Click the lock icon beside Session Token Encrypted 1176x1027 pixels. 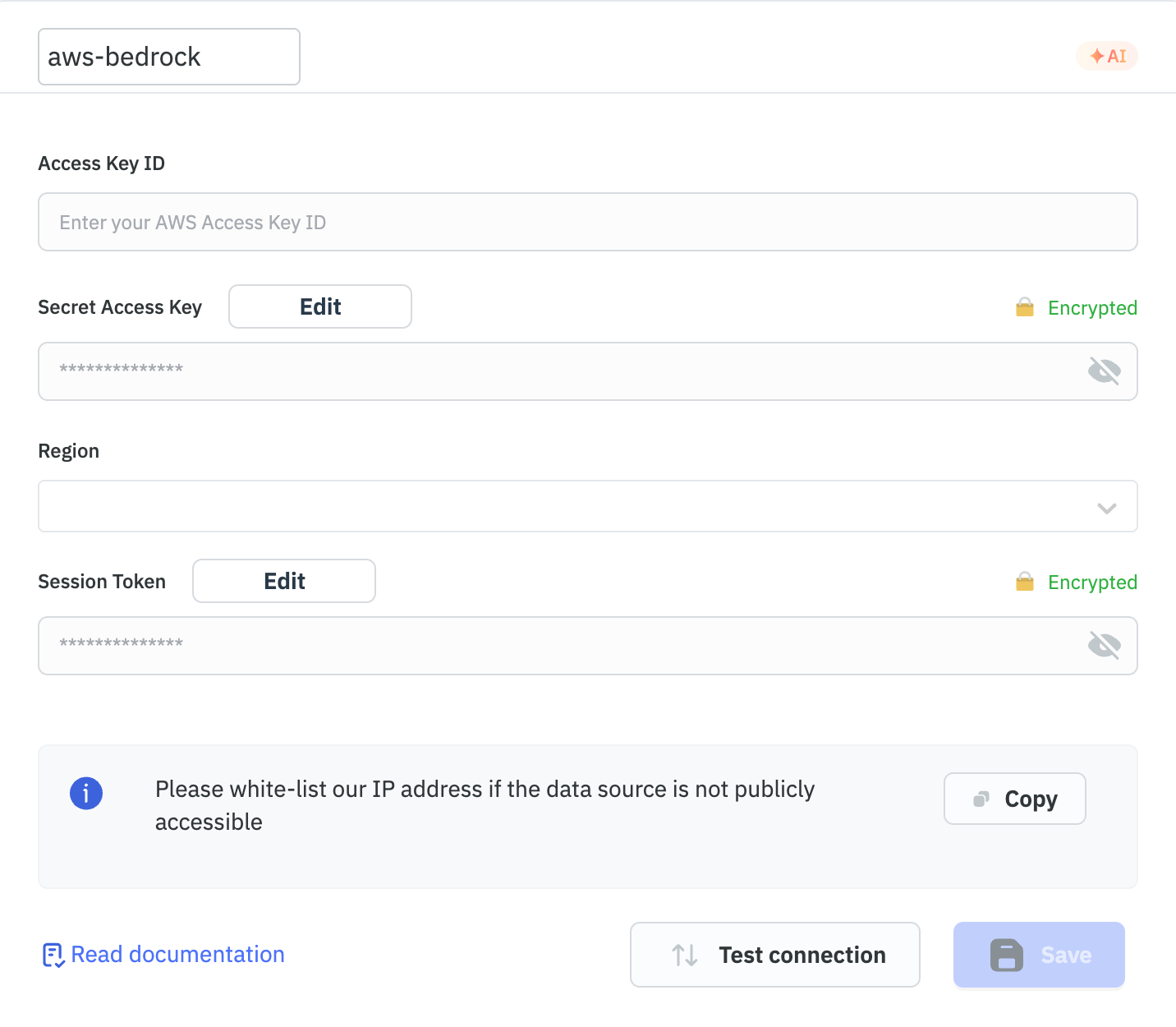(1024, 582)
